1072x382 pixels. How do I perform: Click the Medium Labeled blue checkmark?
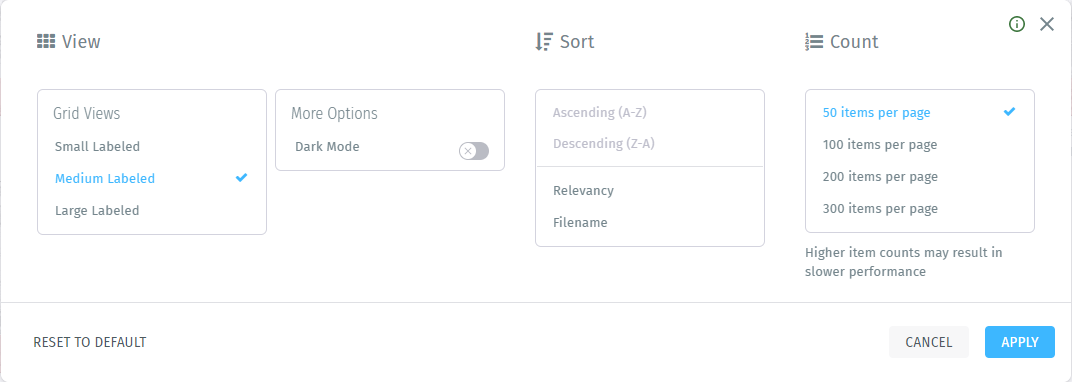click(241, 178)
